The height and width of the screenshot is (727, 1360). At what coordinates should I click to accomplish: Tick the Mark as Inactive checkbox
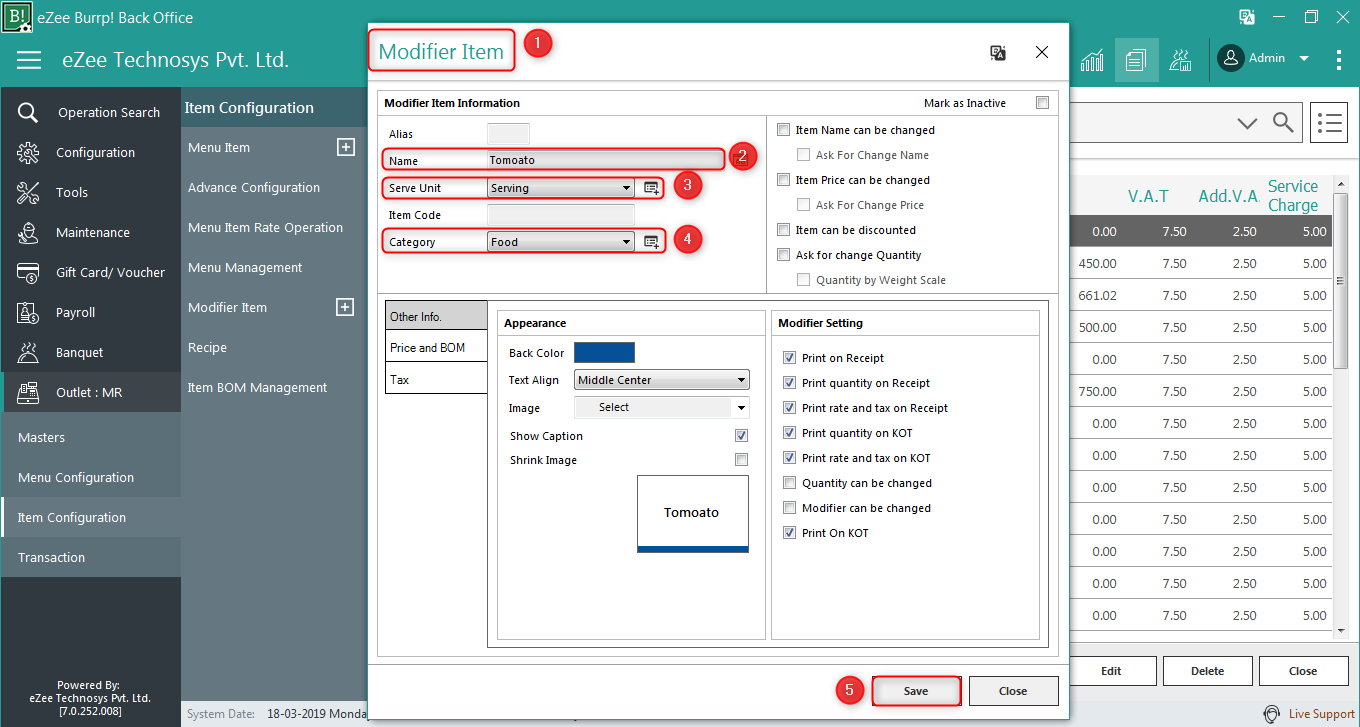click(1043, 103)
